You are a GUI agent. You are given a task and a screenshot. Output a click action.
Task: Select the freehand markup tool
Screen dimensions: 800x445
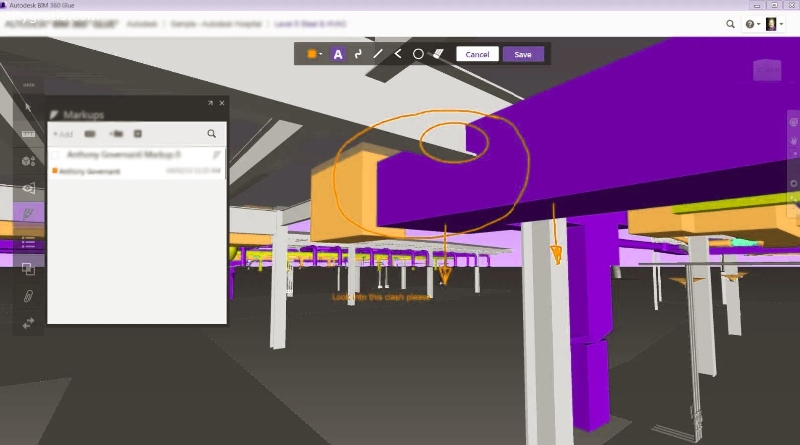tap(358, 54)
